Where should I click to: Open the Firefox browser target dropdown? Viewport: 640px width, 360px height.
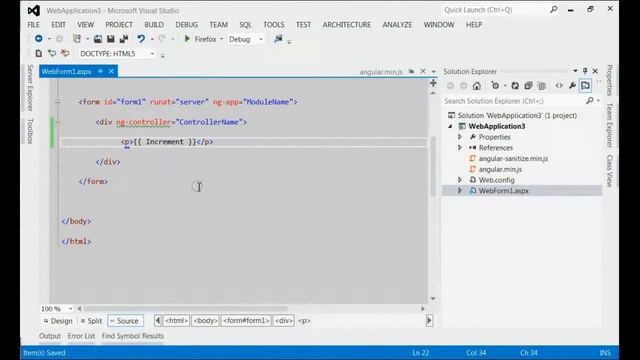(222, 39)
